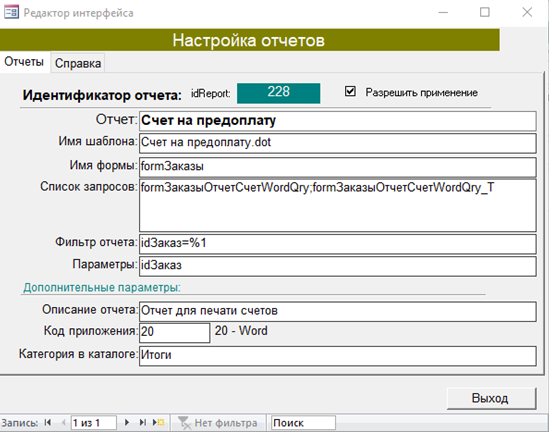This screenshot has height=432, width=550.
Task: Click the Запись: label in navigation bar
Action: pyautogui.click(x=20, y=423)
